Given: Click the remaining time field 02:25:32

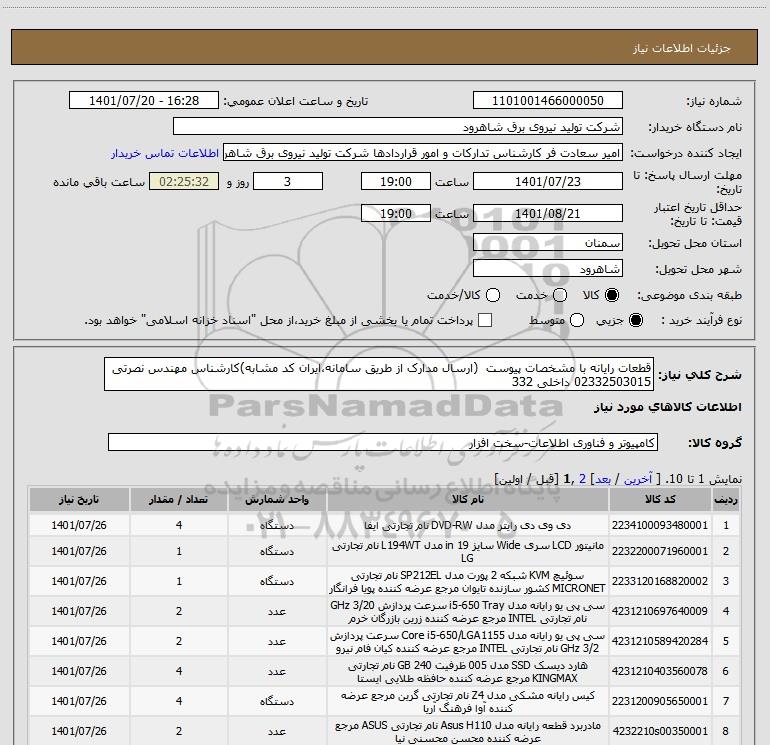Looking at the screenshot, I should click(x=184, y=181).
